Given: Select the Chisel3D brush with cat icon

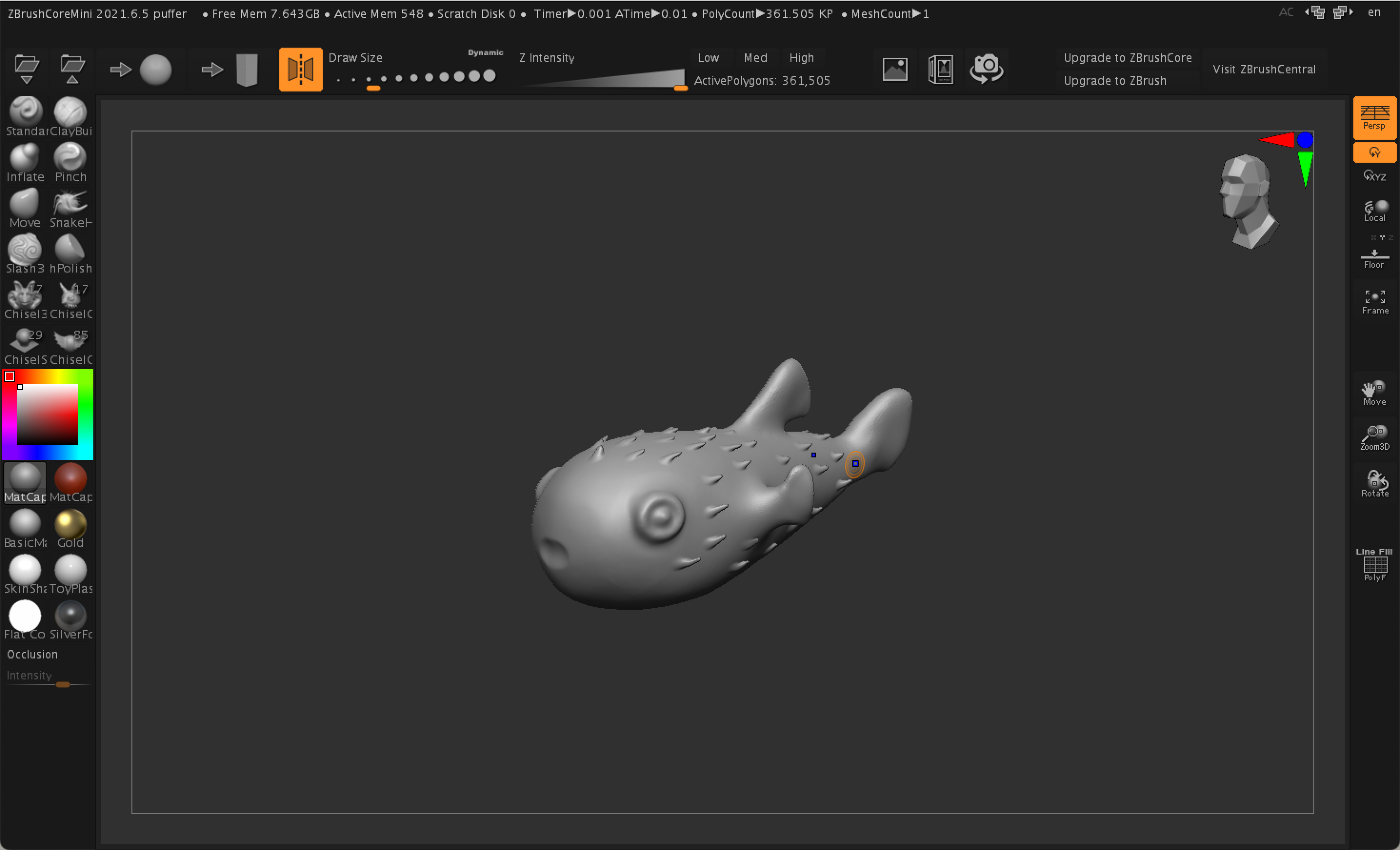Looking at the screenshot, I should (26, 300).
